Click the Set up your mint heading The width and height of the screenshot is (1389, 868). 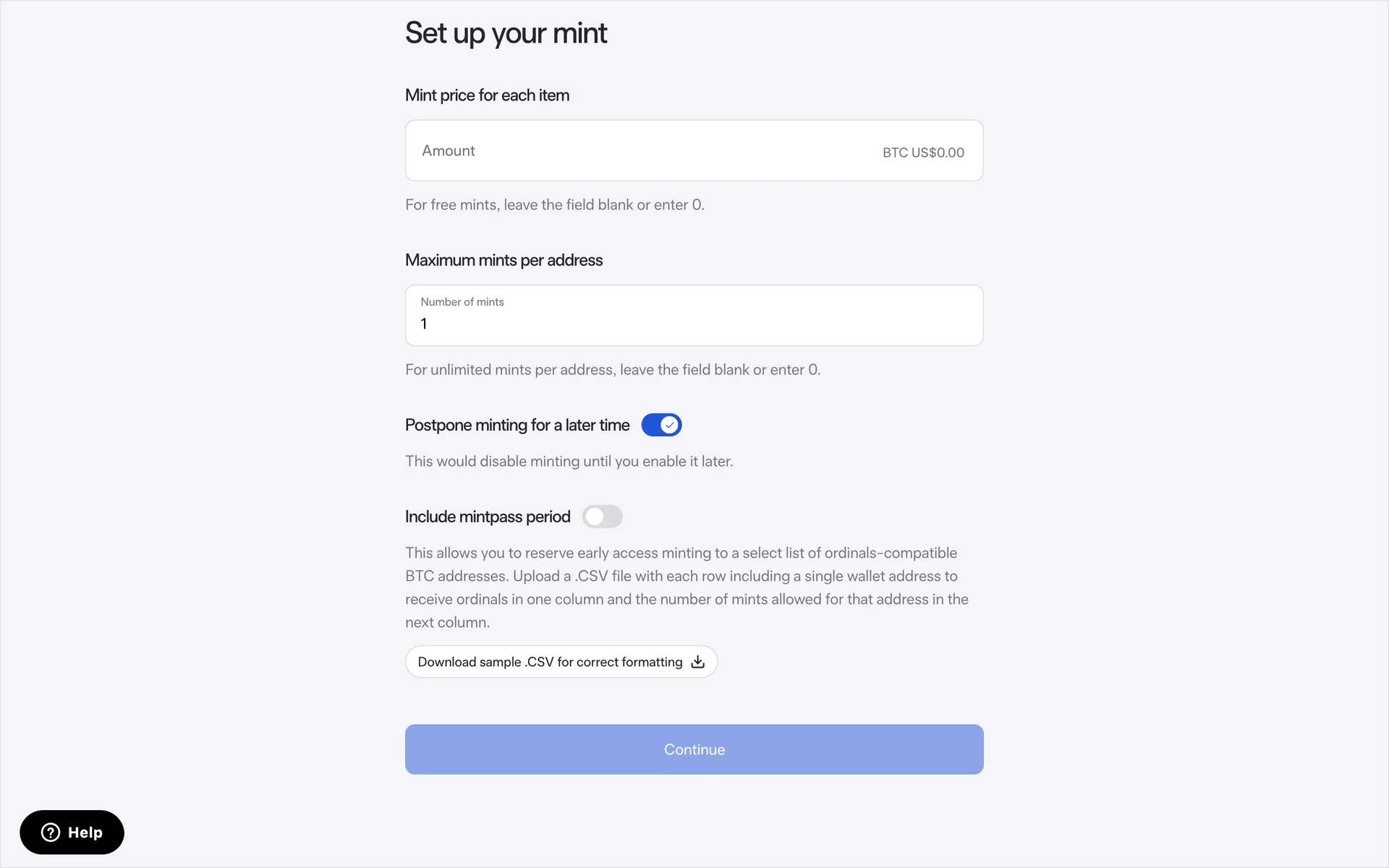[506, 33]
